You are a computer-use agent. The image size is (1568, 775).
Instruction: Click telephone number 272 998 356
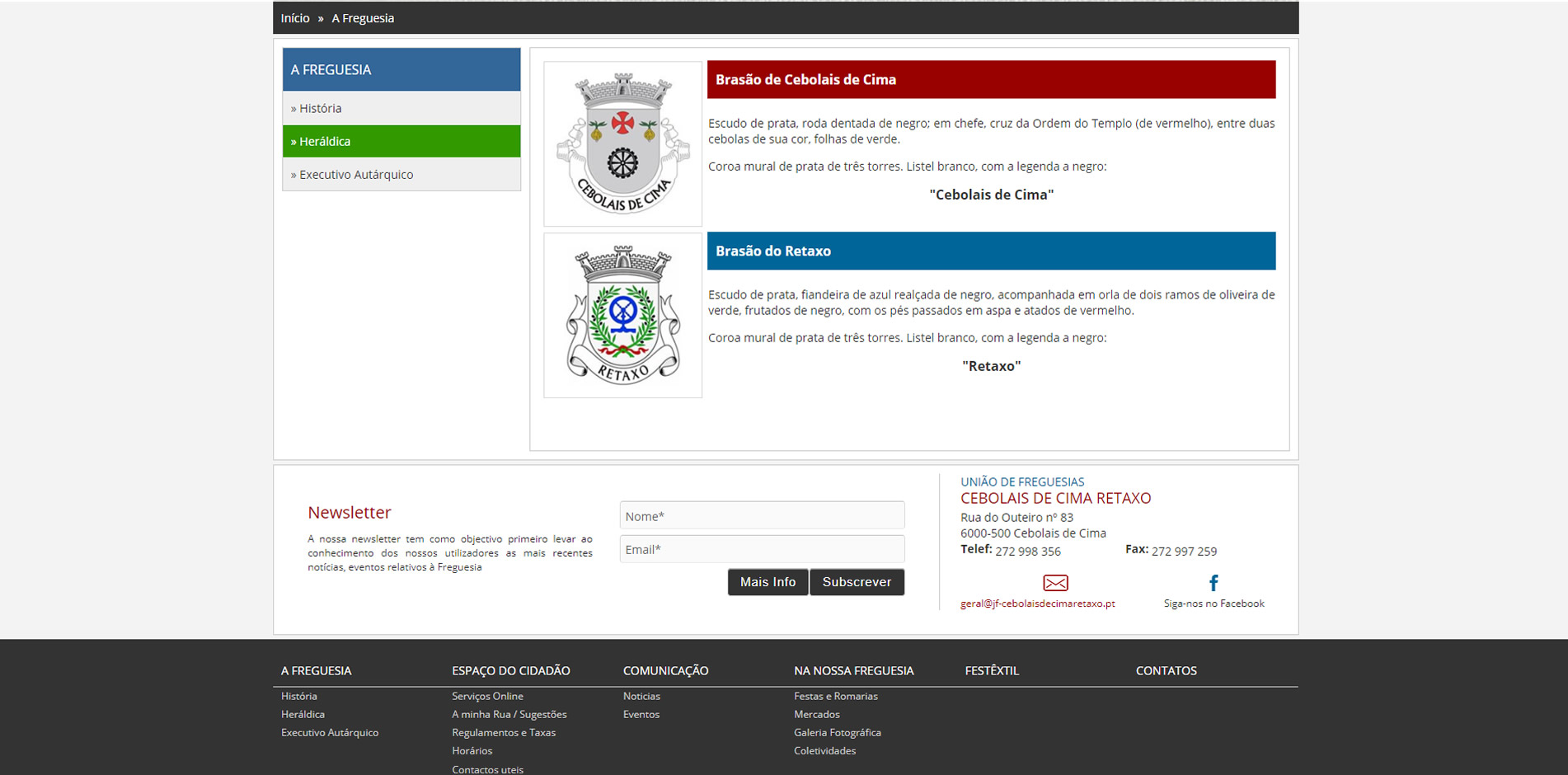1028,552
